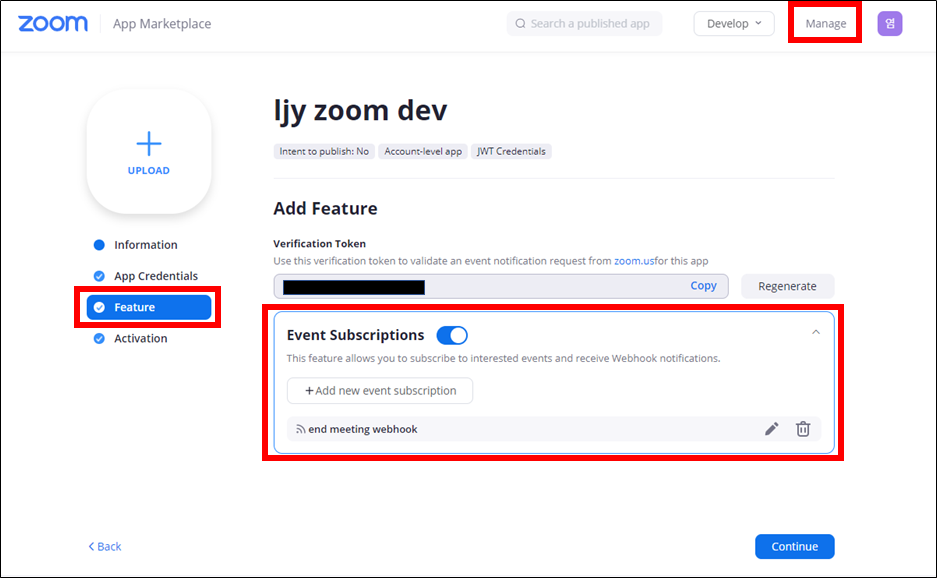This screenshot has height=578, width=937.
Task: Click the UPLOAD label
Action: (x=149, y=170)
